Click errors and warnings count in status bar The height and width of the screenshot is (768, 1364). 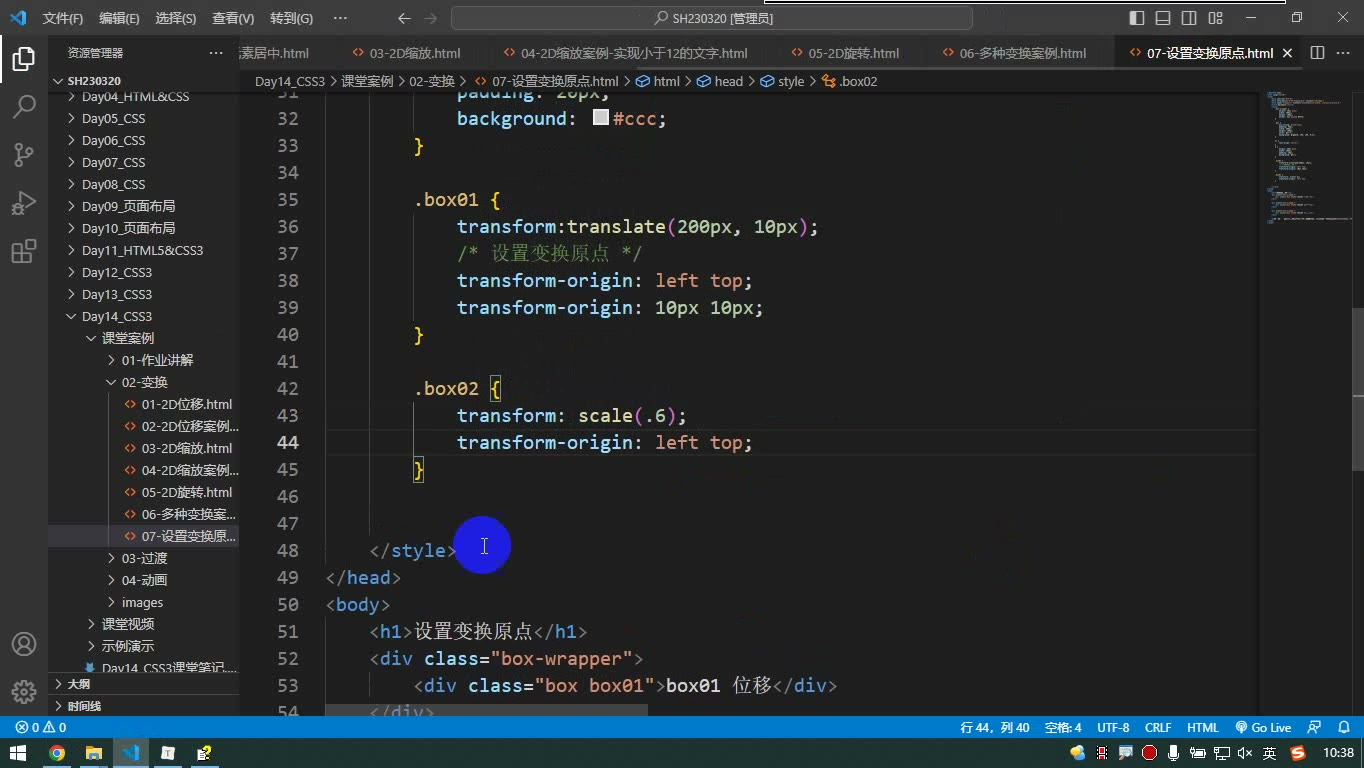click(x=41, y=728)
